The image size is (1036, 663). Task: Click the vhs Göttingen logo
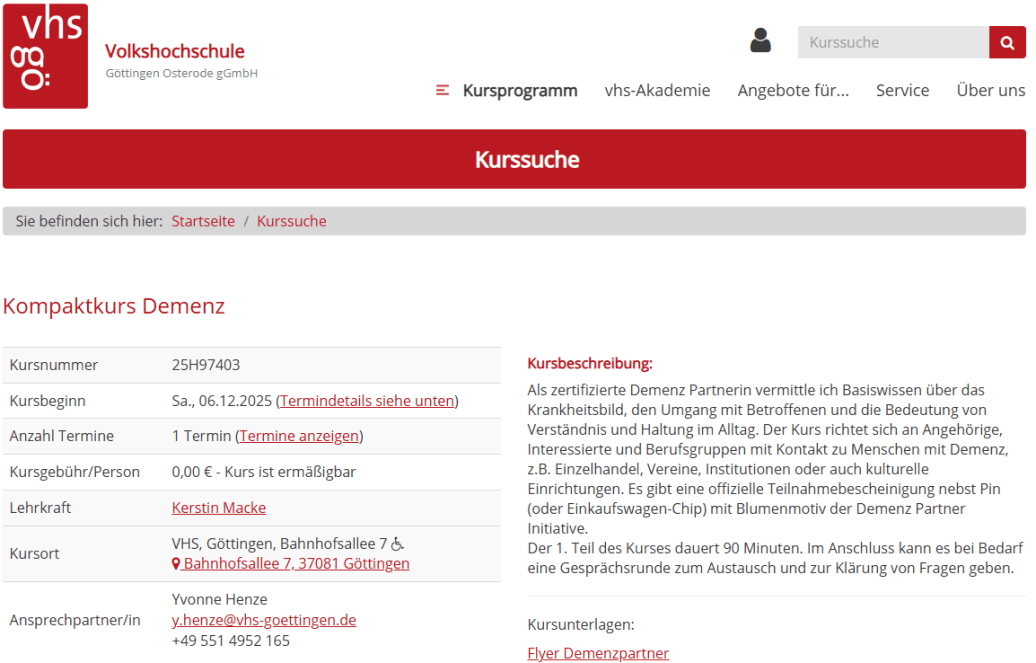45,56
